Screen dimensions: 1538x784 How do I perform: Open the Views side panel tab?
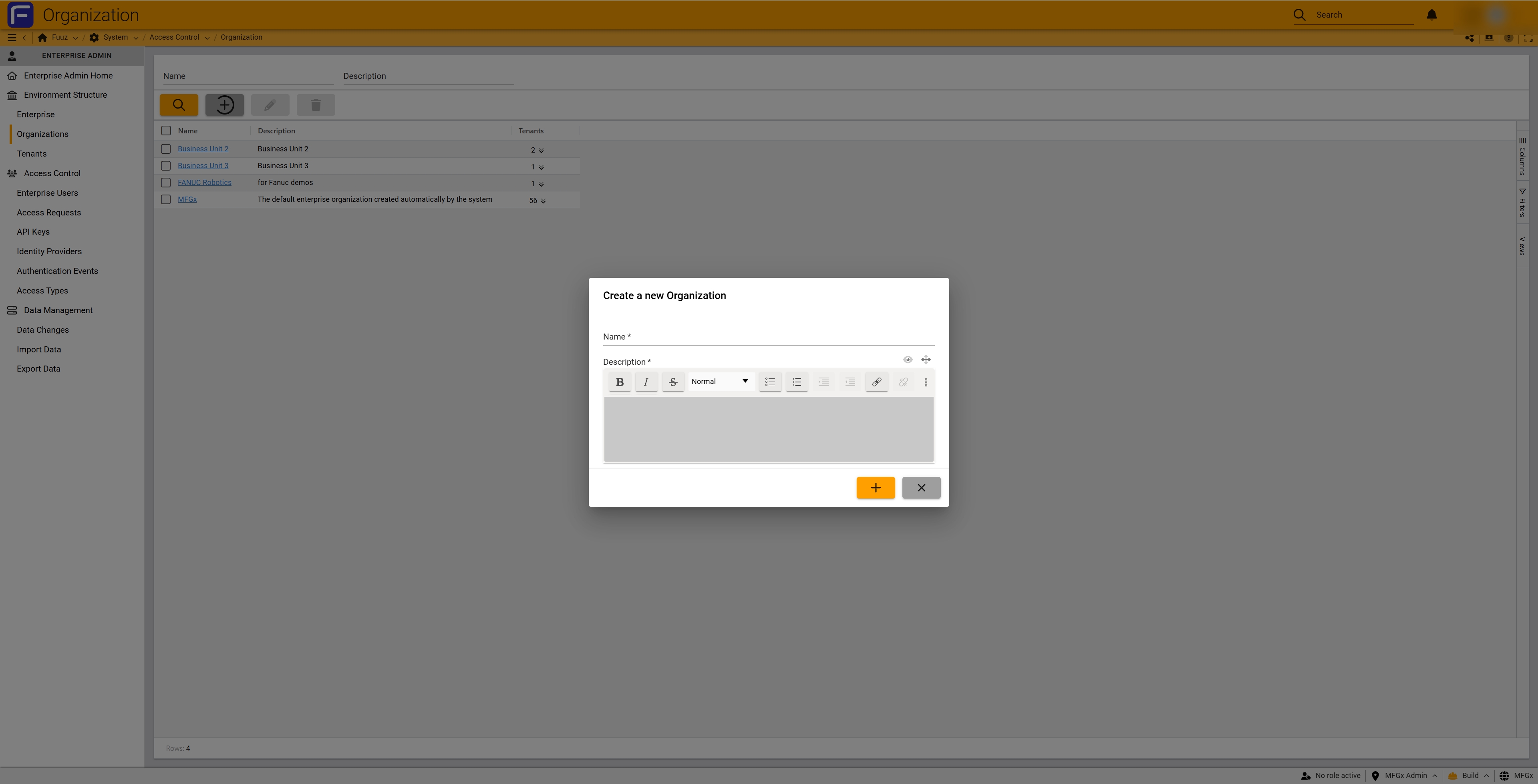pos(1522,246)
